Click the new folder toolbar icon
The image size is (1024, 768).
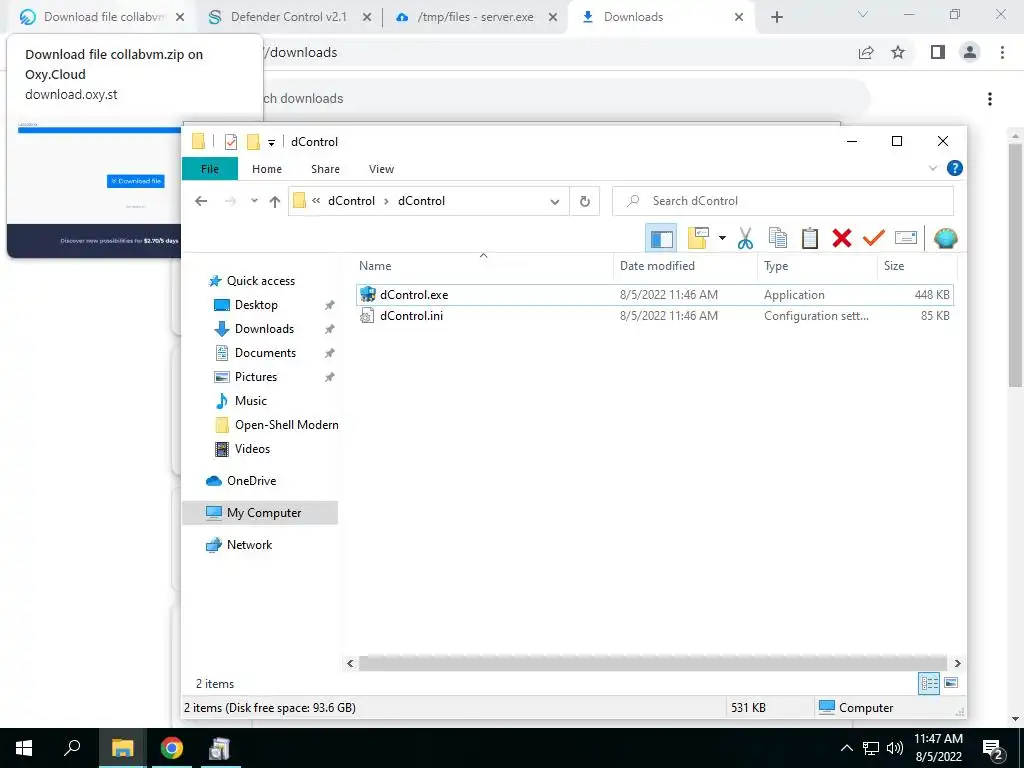[x=698, y=238]
